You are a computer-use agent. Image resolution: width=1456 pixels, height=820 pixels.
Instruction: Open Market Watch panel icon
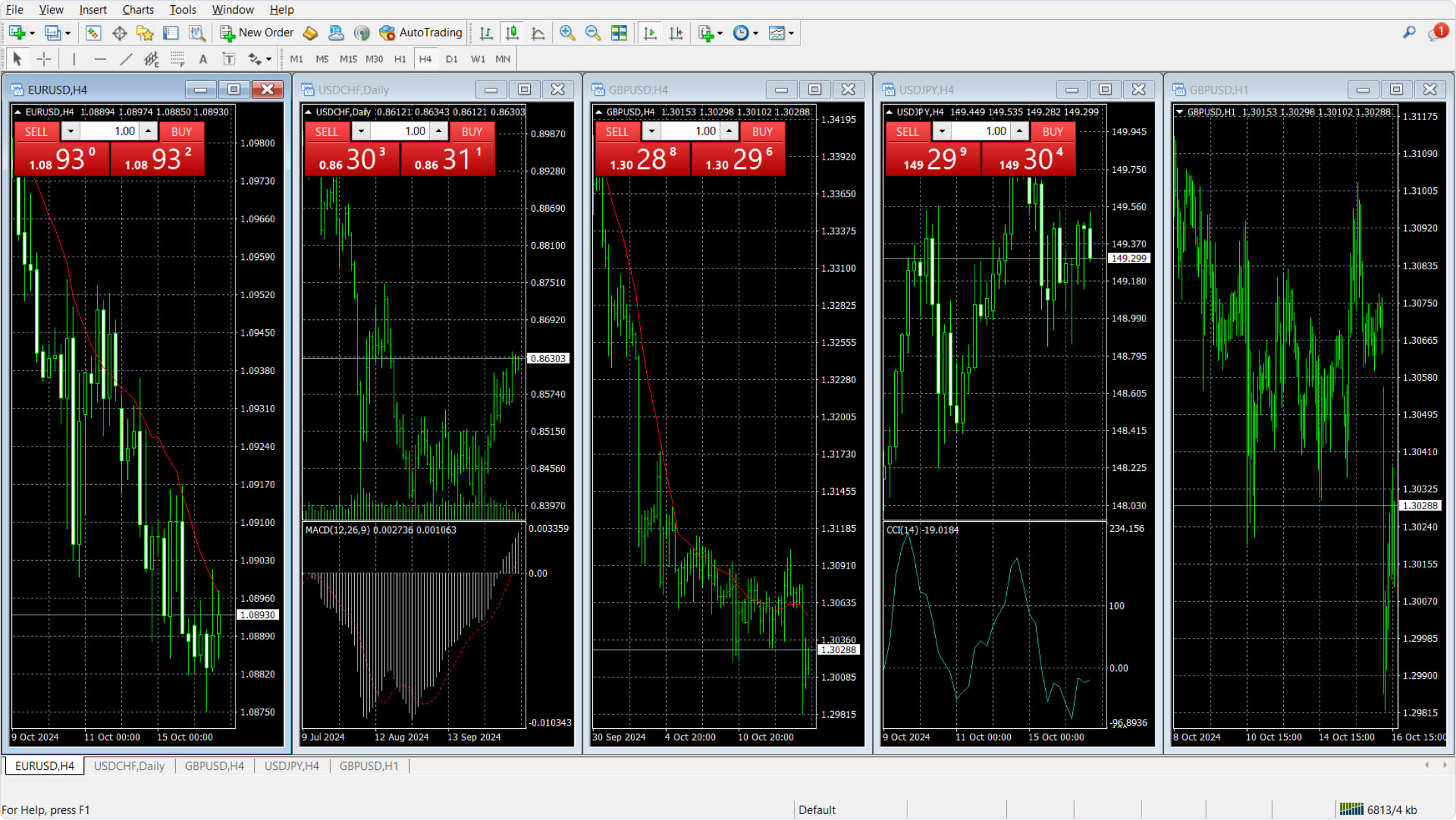pos(93,32)
